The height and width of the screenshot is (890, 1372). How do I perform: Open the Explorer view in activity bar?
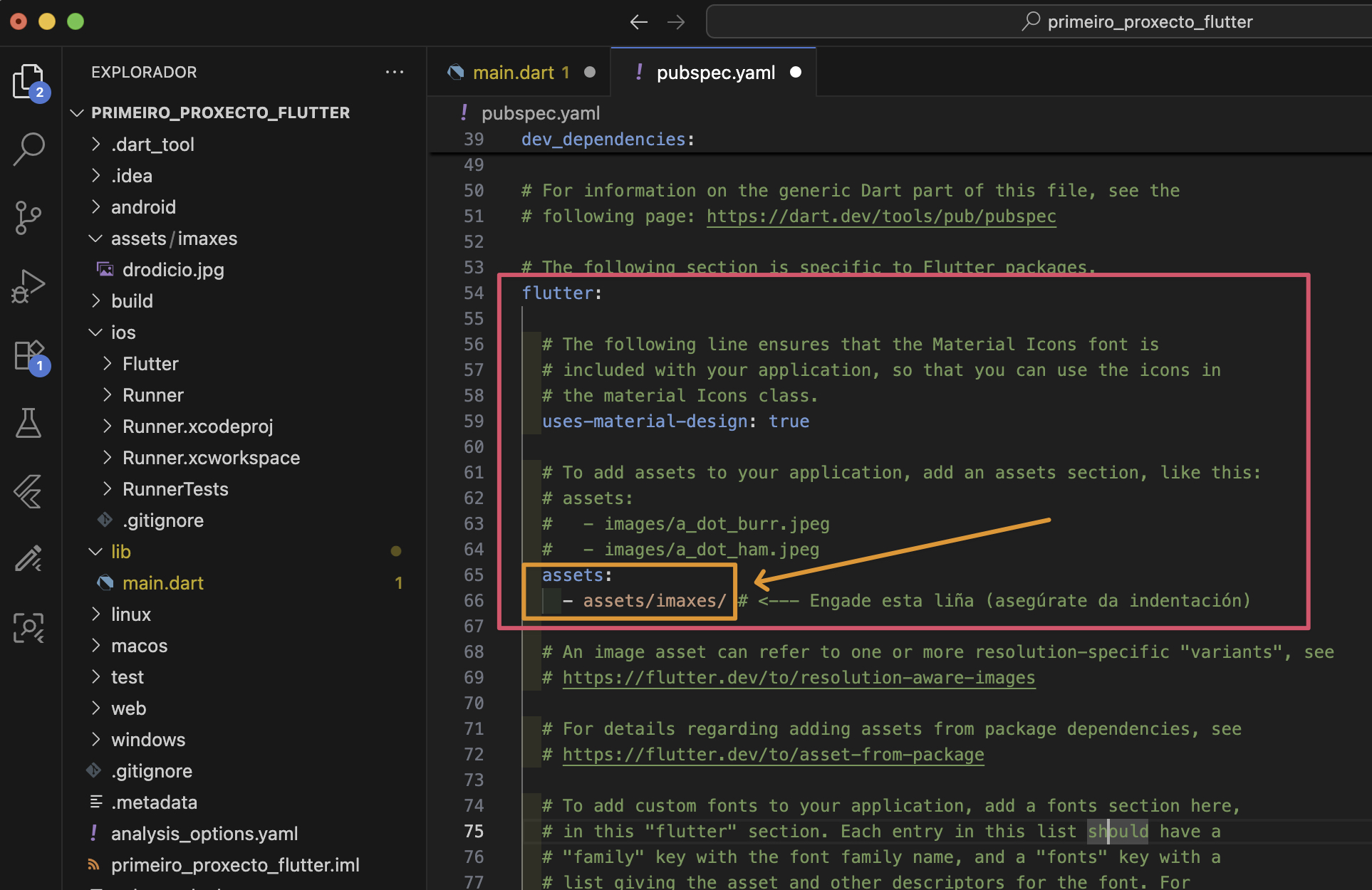[28, 81]
